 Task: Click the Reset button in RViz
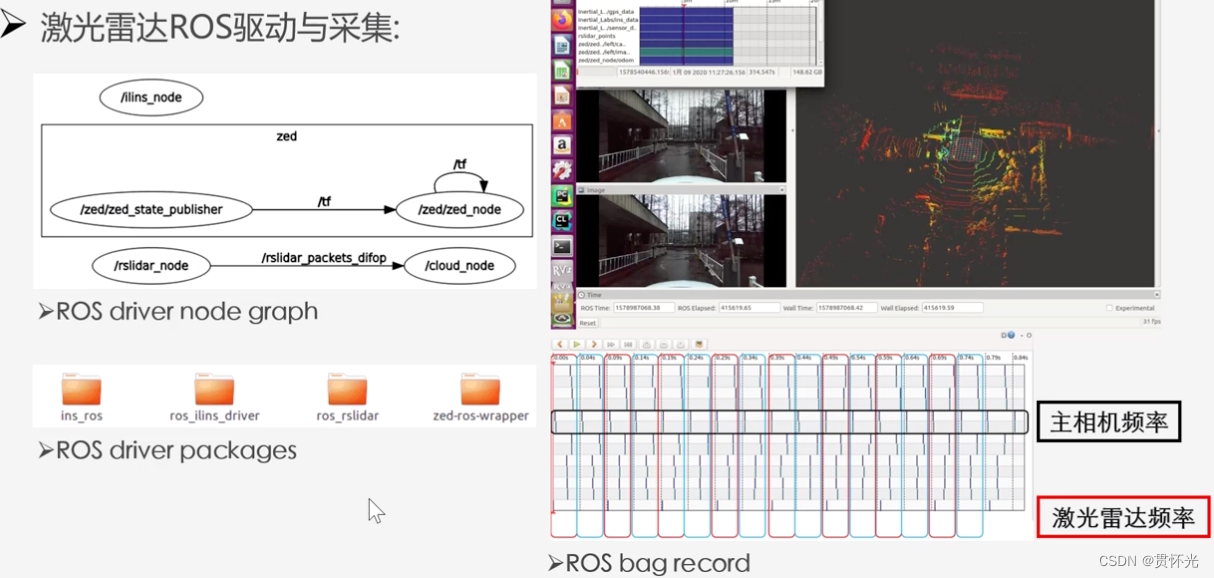coord(588,323)
